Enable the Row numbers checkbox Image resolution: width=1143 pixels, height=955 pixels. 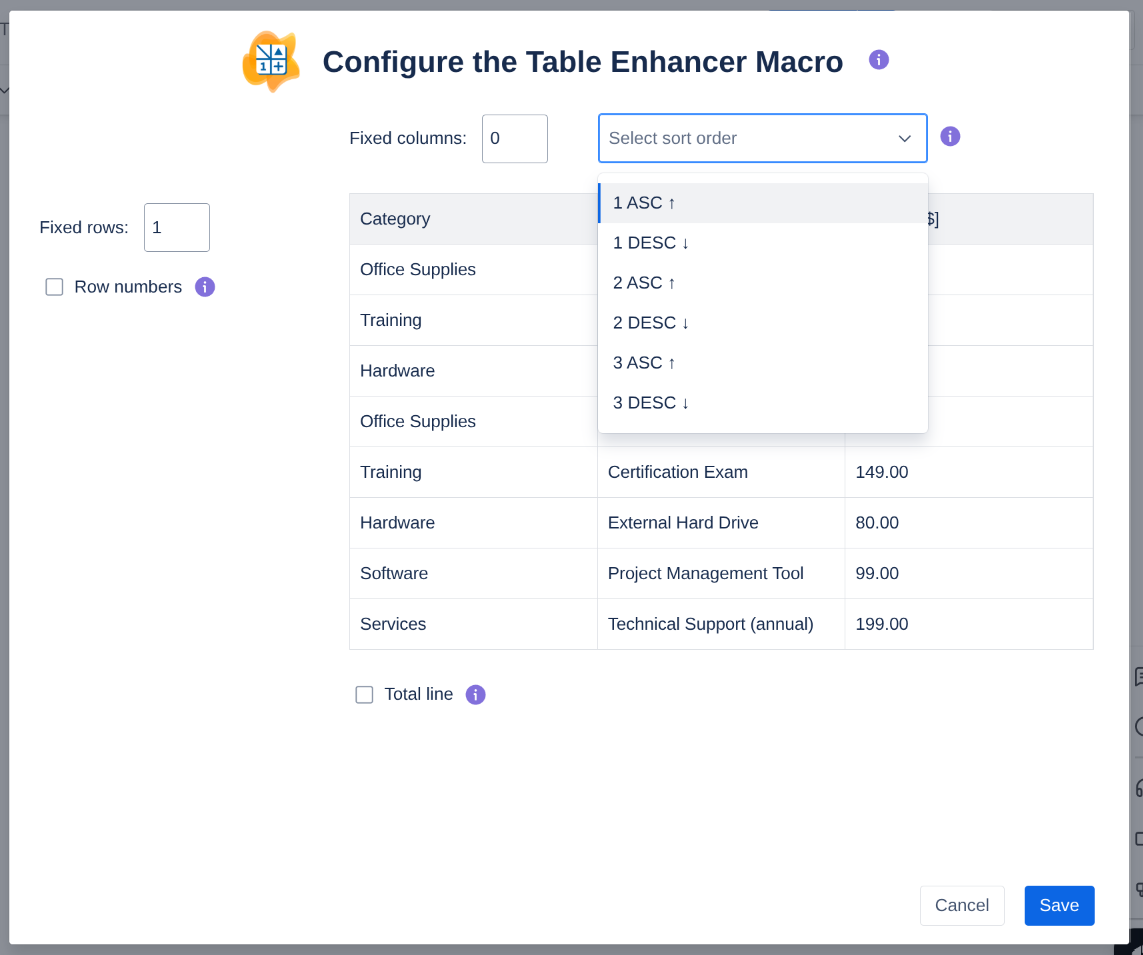click(55, 287)
